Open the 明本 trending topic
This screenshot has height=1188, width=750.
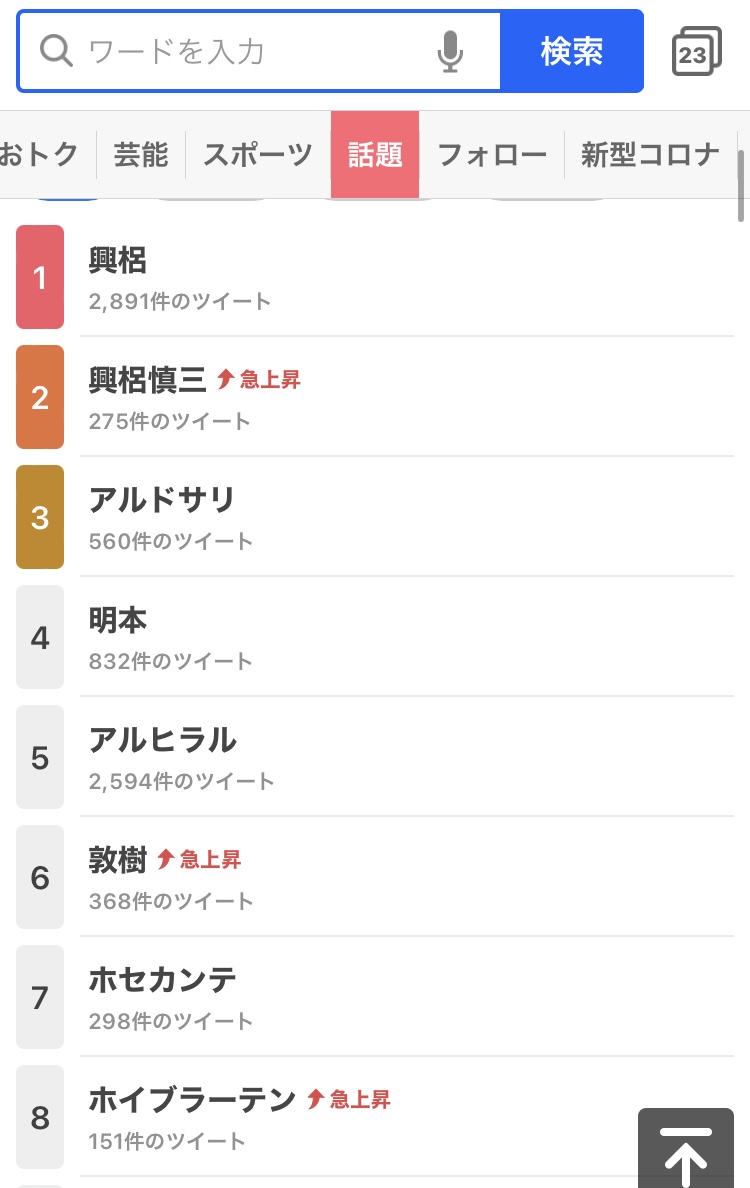pos(118,620)
